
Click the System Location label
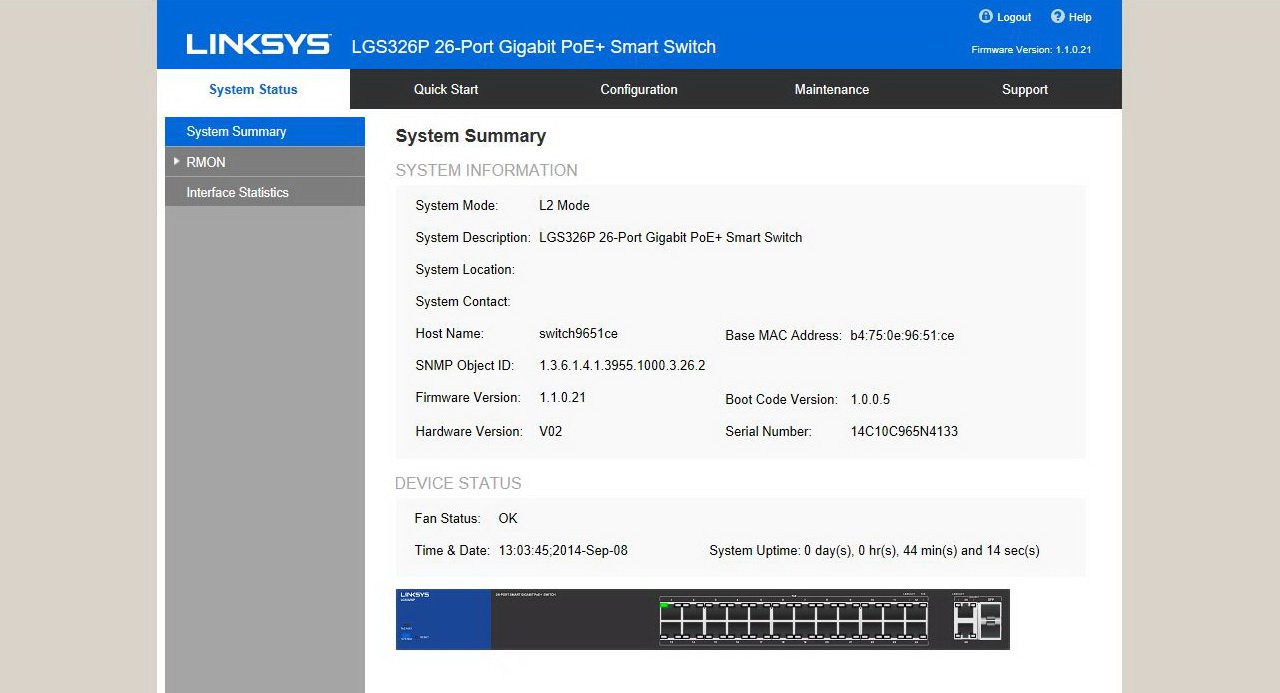465,269
